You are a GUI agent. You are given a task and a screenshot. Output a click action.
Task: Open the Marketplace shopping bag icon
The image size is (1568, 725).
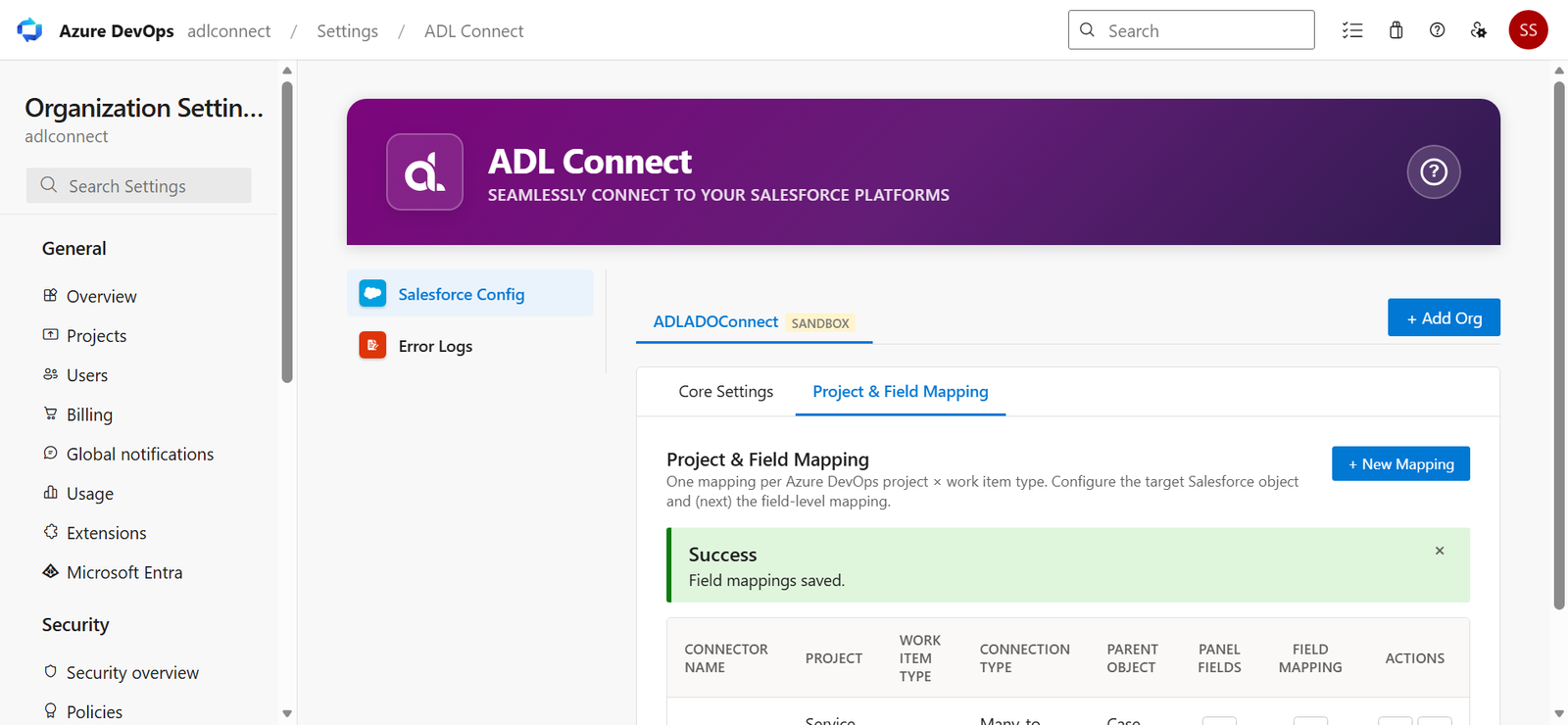point(1396,30)
